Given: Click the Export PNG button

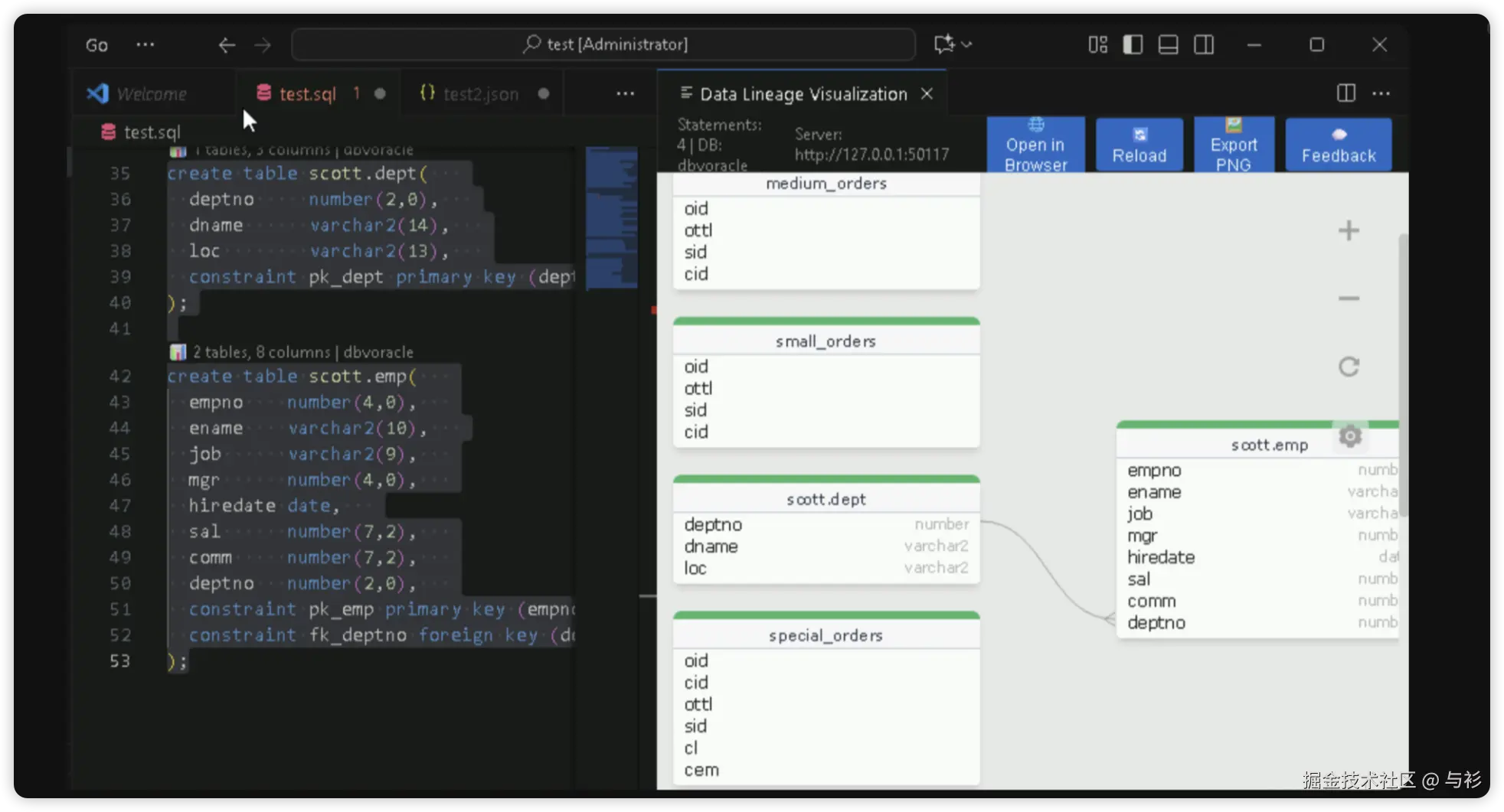Looking at the screenshot, I should pyautogui.click(x=1234, y=145).
